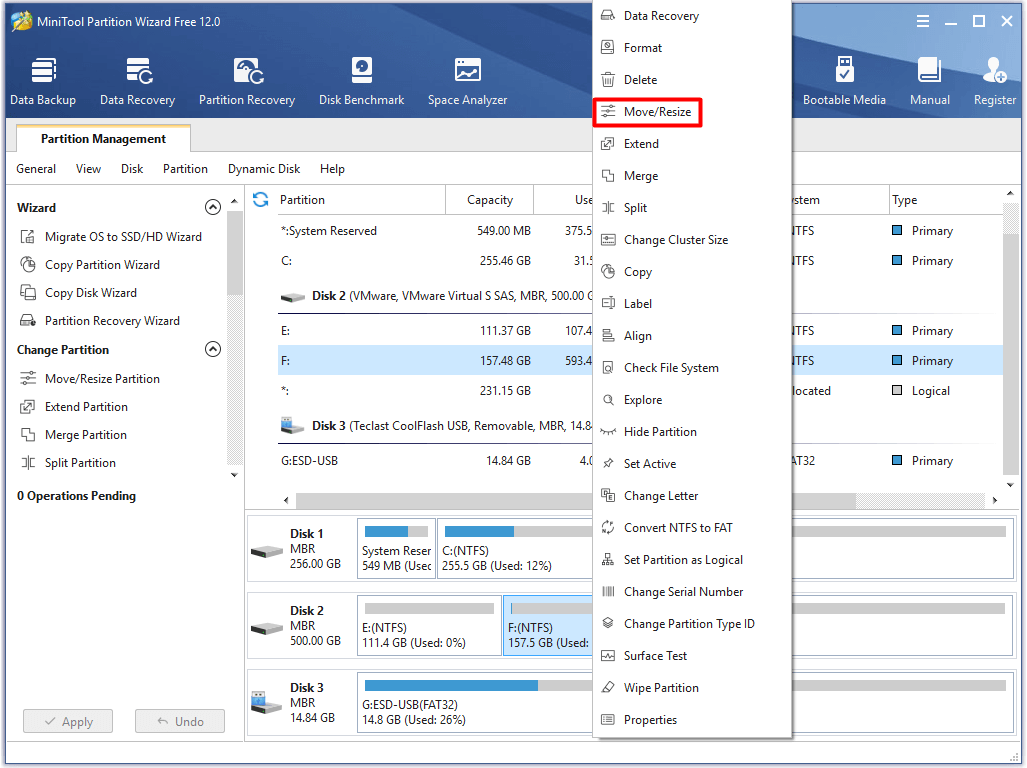Start Disk Benchmark
This screenshot has width=1027, height=768.
[x=362, y=82]
